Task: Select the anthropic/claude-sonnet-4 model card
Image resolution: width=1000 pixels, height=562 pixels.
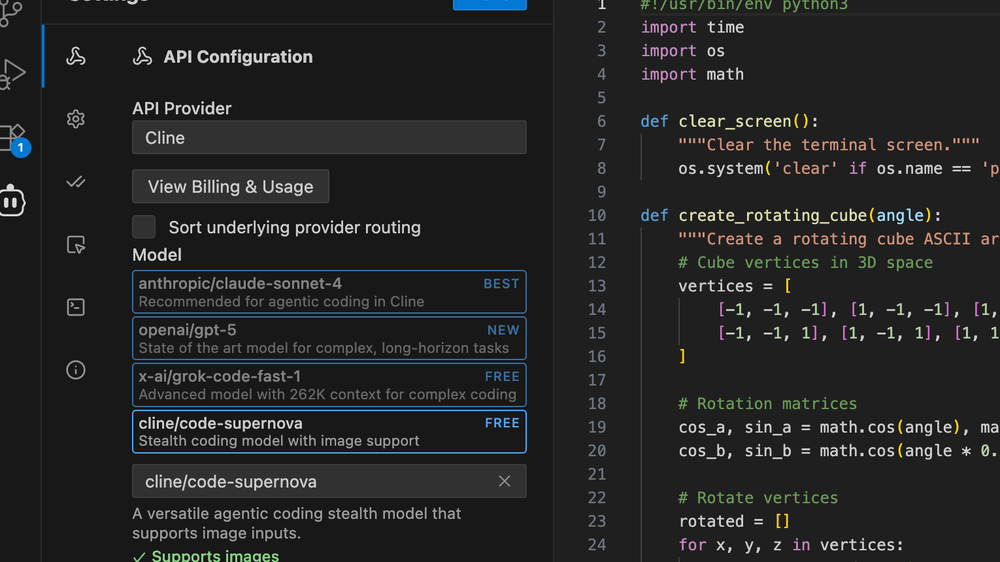Action: [329, 292]
